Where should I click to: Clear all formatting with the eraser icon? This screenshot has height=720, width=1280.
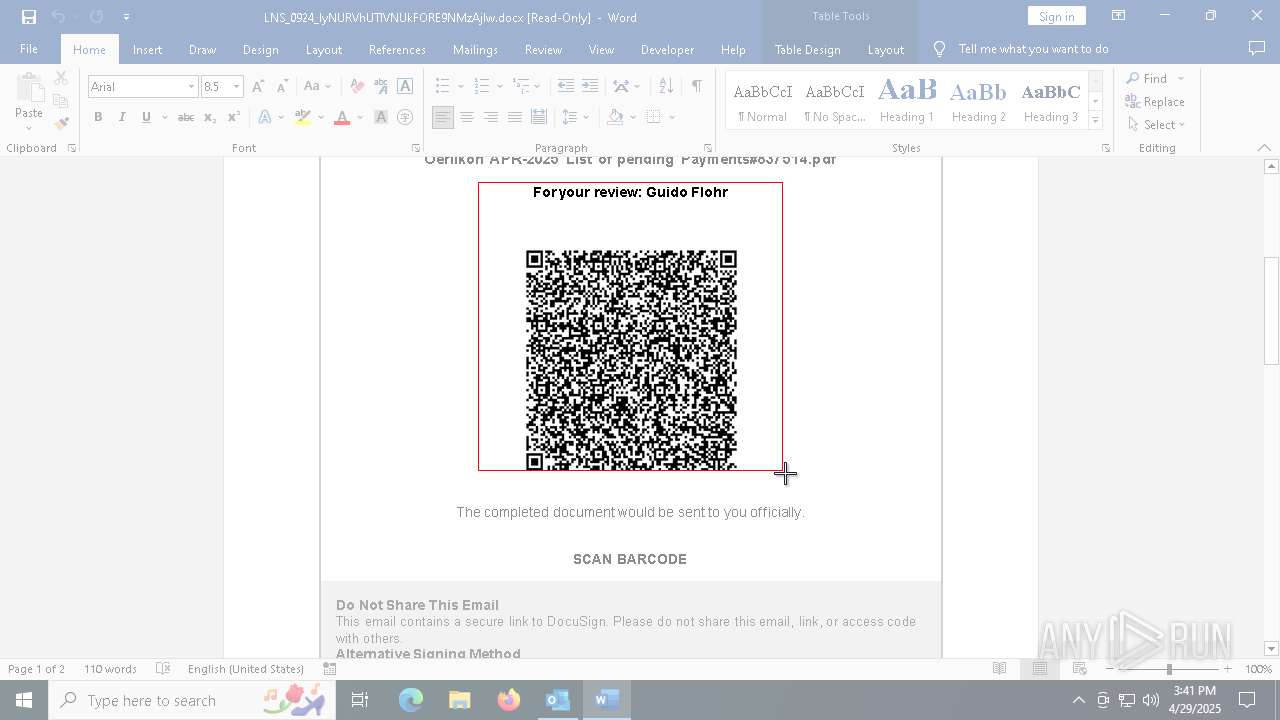pos(357,87)
